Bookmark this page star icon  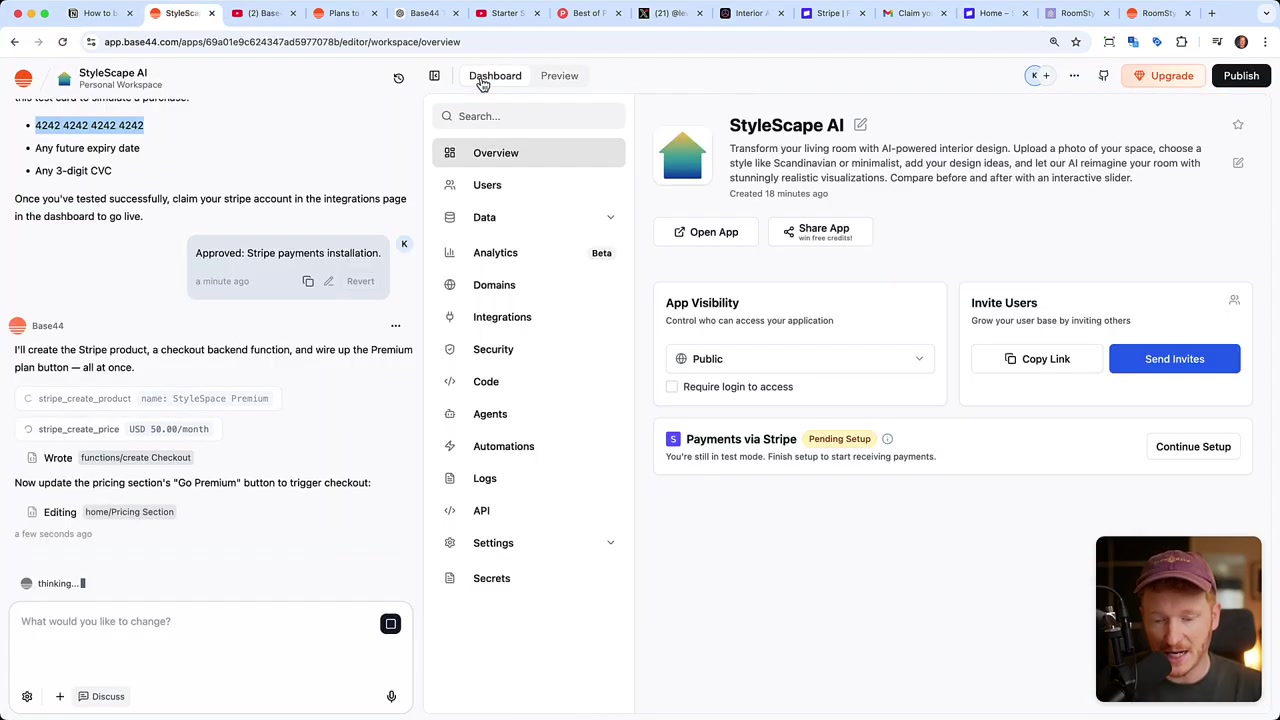pyautogui.click(x=1076, y=42)
